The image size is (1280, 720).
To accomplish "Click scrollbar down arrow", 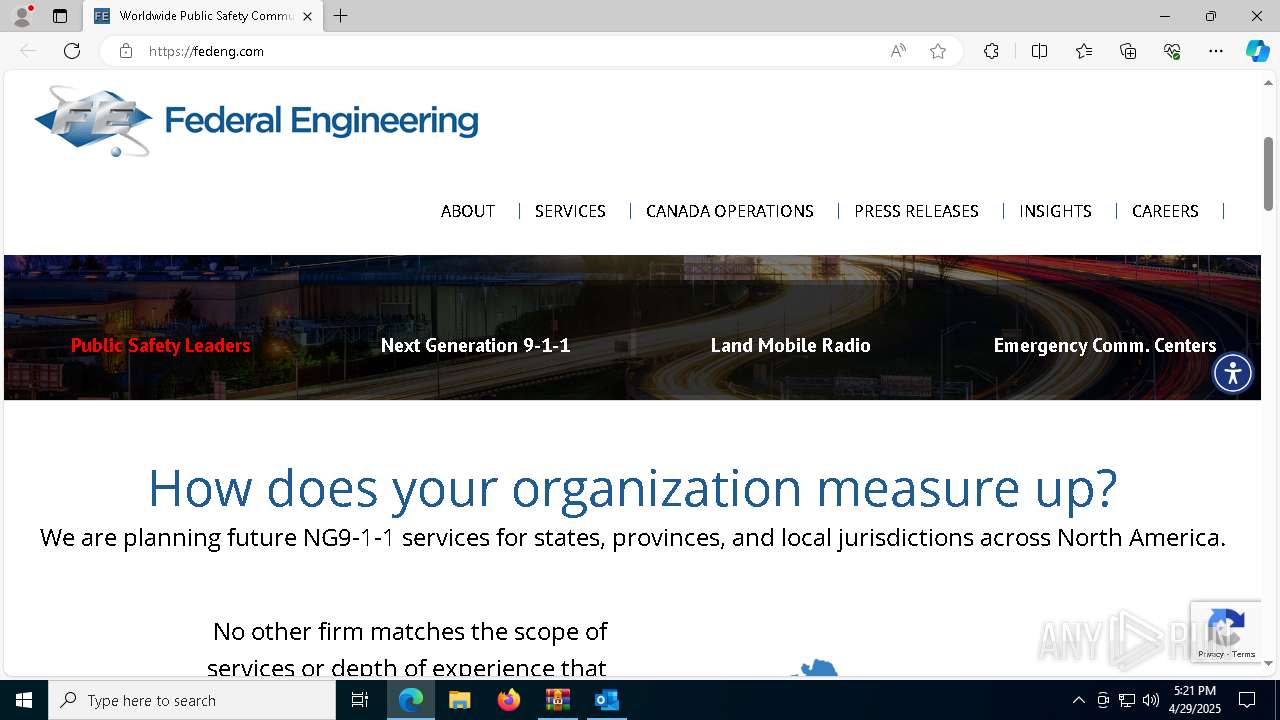I will pyautogui.click(x=1268, y=663).
